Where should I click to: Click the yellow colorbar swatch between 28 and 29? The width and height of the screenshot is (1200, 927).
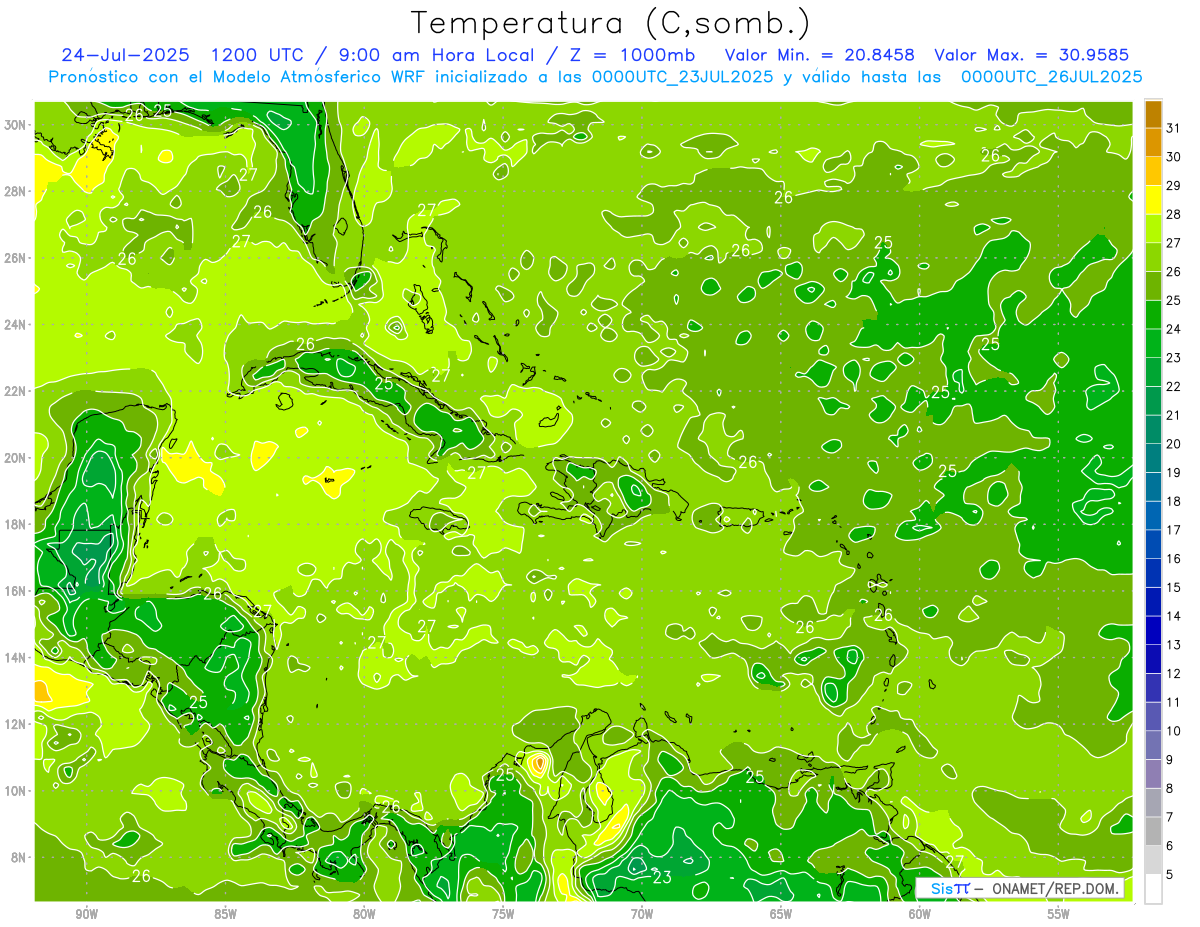tap(1153, 199)
